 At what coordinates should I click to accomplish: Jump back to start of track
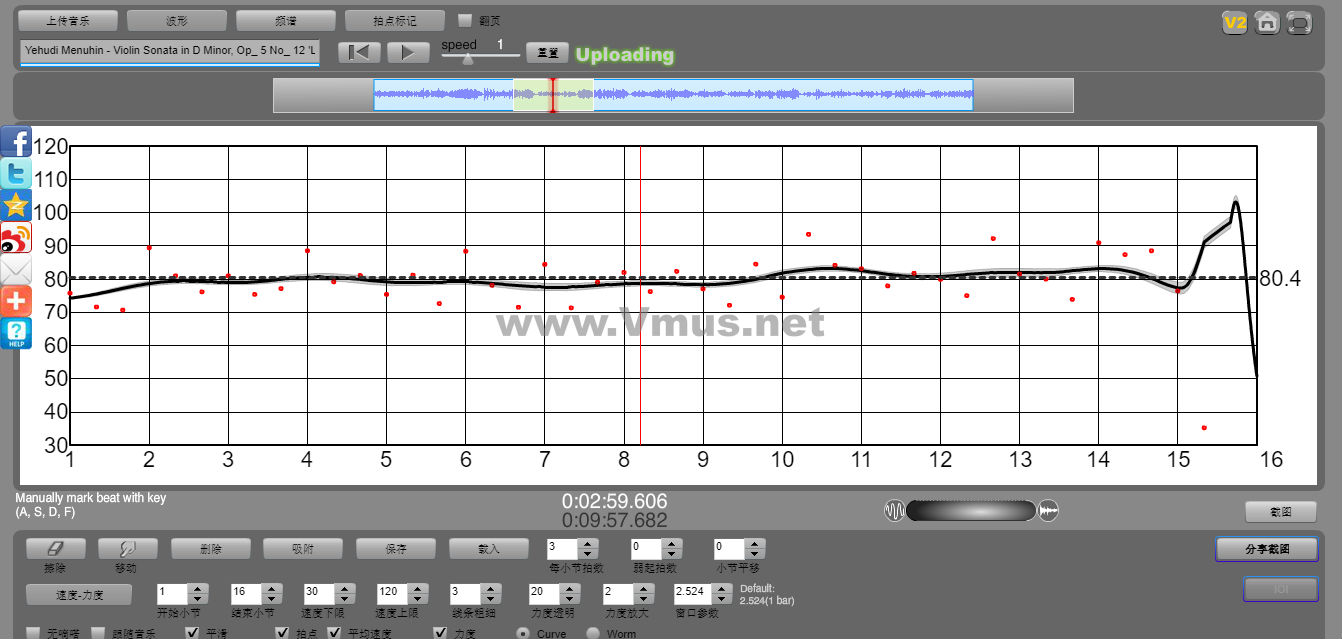[x=359, y=52]
